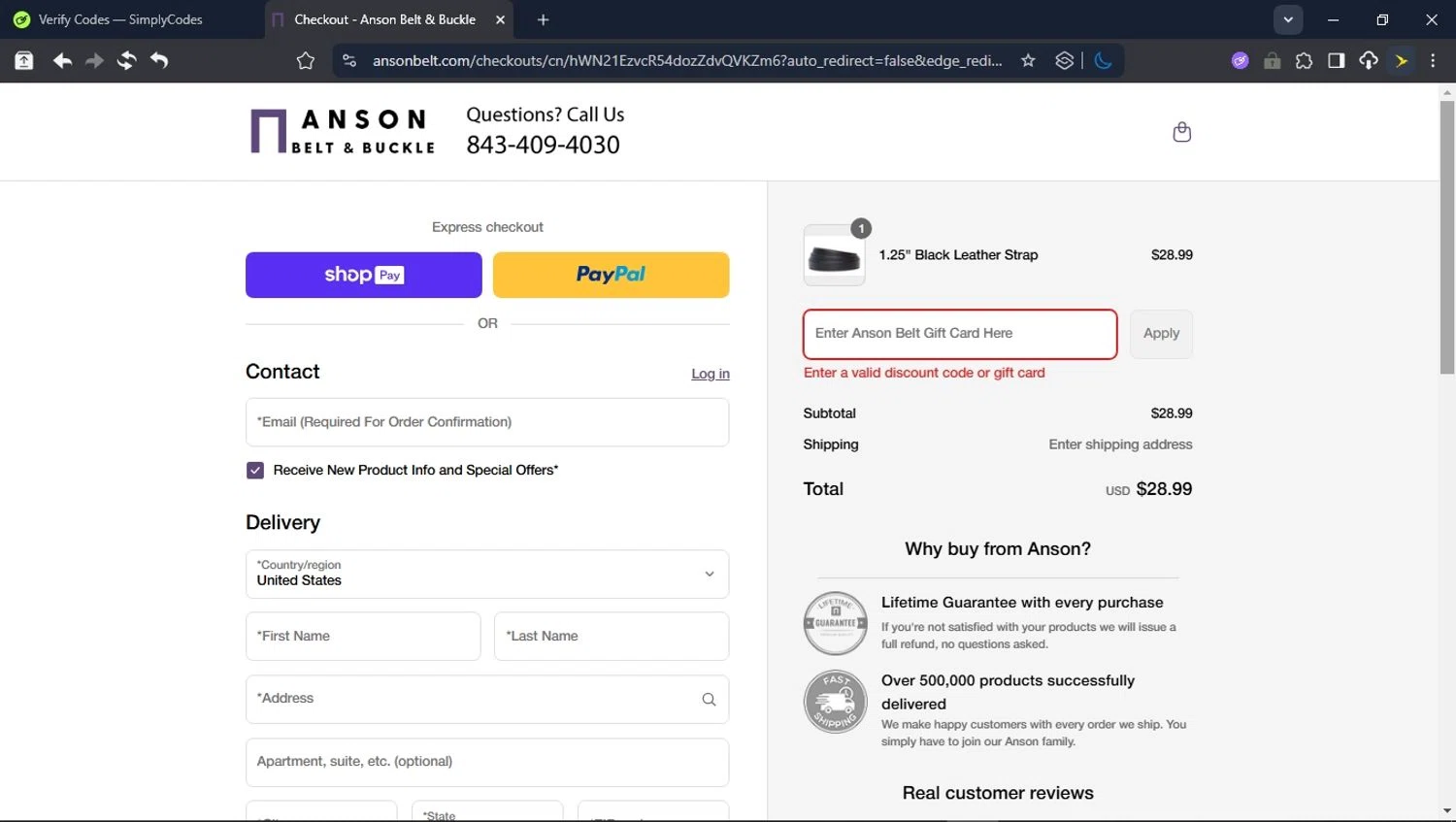Uncheck Receive New Product Info and Special Offers
The width and height of the screenshot is (1456, 822).
coord(255,471)
